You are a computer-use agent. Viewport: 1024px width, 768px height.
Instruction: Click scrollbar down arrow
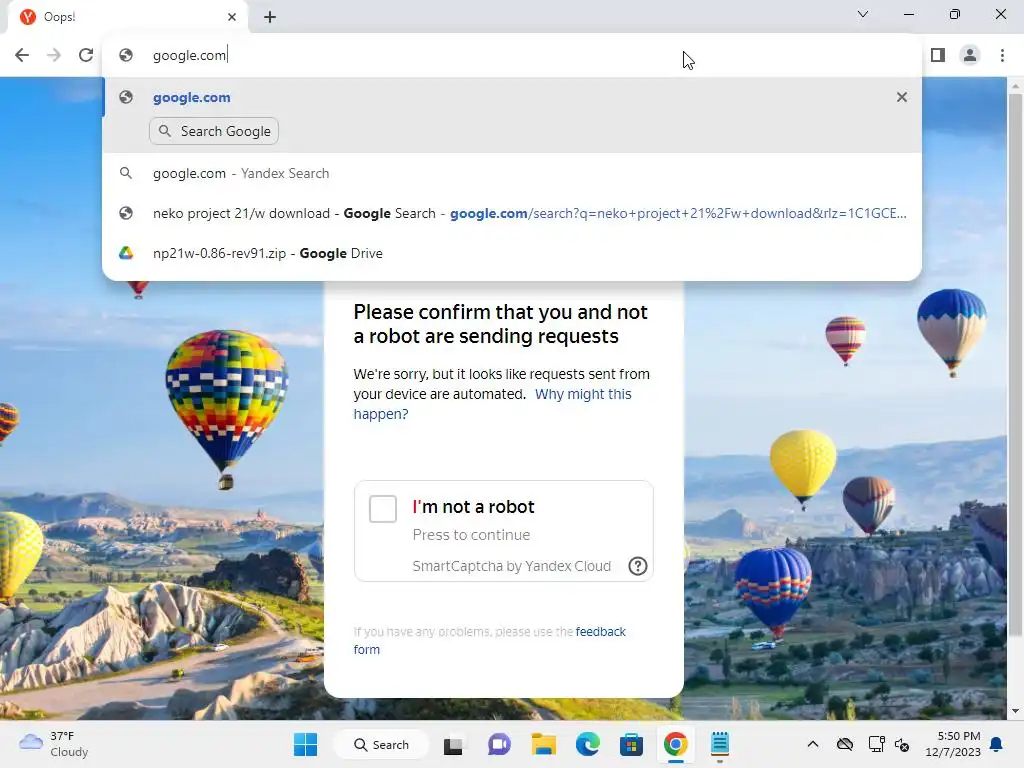pyautogui.click(x=1015, y=711)
